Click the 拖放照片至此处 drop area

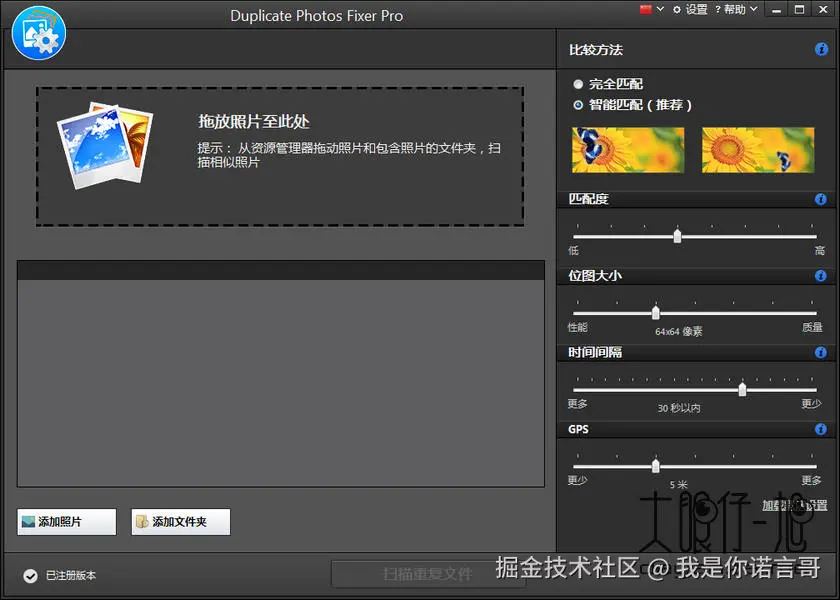pos(280,156)
